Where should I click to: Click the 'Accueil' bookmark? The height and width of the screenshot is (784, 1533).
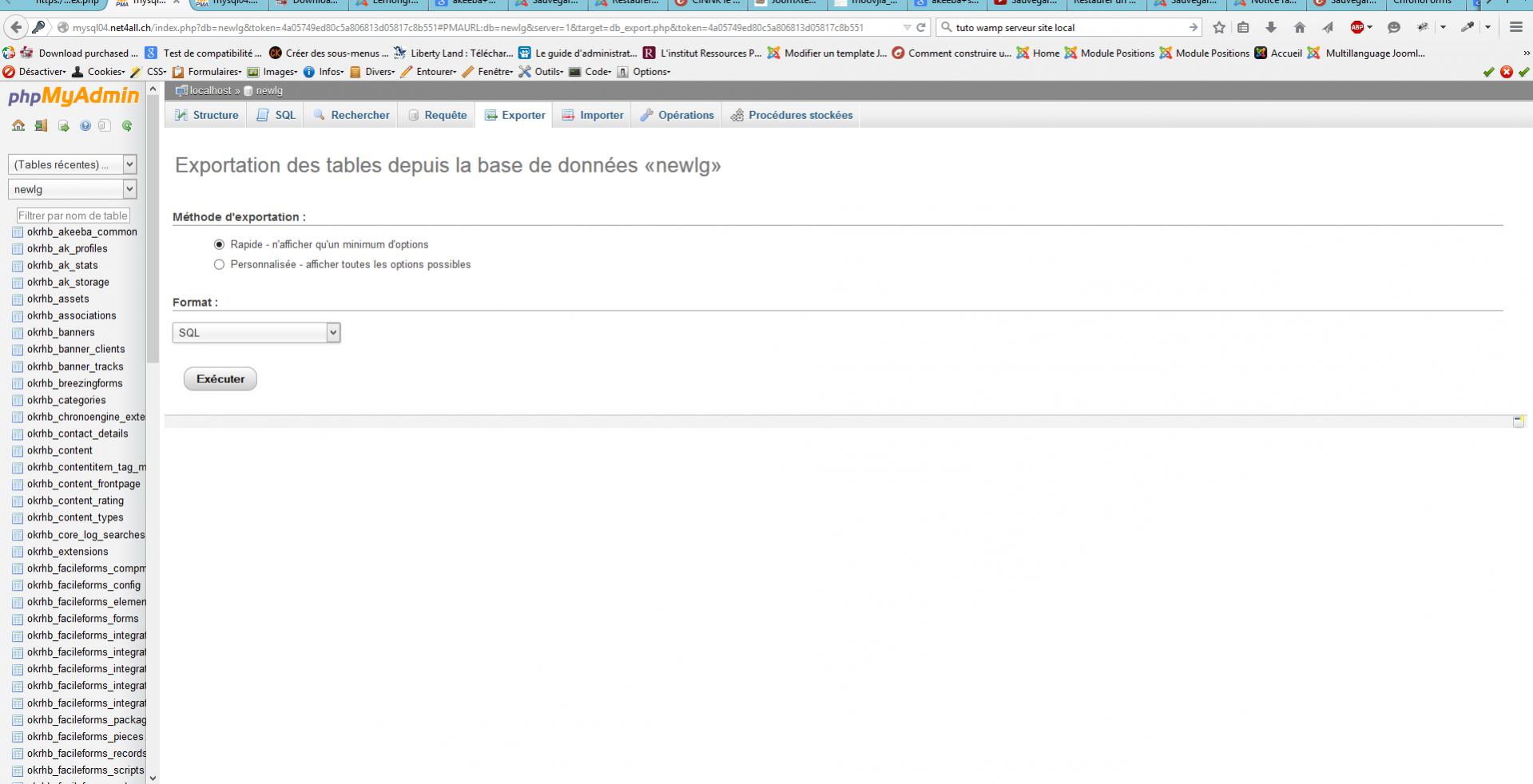click(1278, 53)
